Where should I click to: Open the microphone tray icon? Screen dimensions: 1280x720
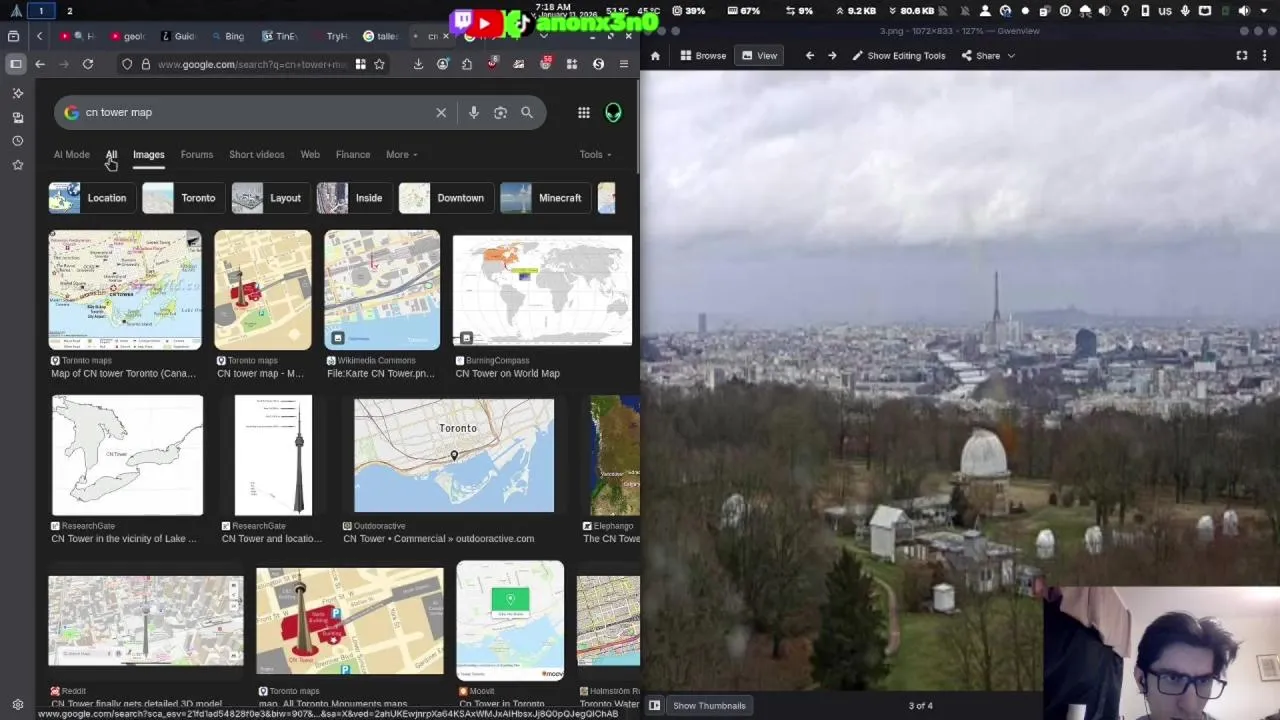click(x=1185, y=11)
